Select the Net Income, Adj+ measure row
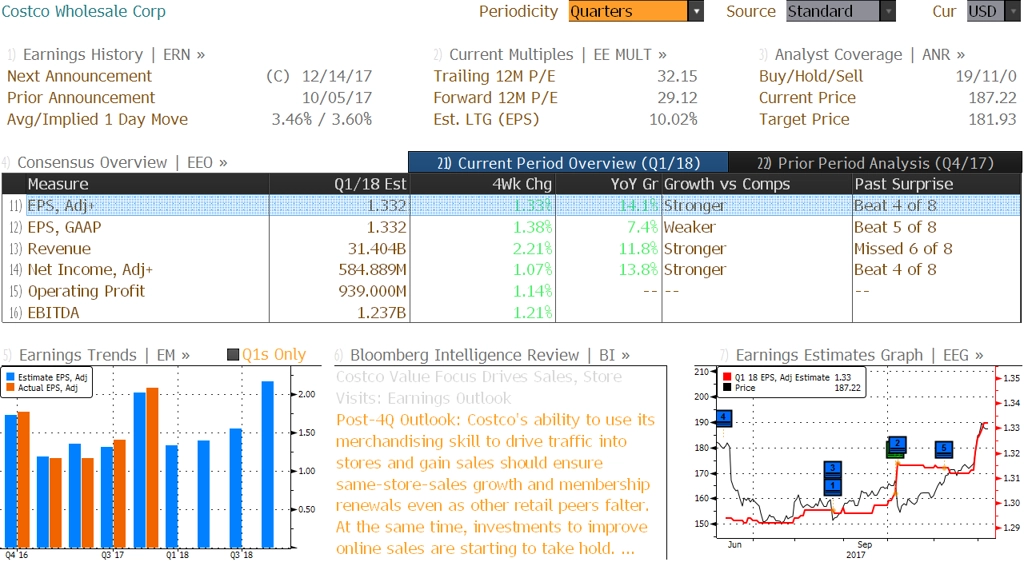 [x=511, y=270]
